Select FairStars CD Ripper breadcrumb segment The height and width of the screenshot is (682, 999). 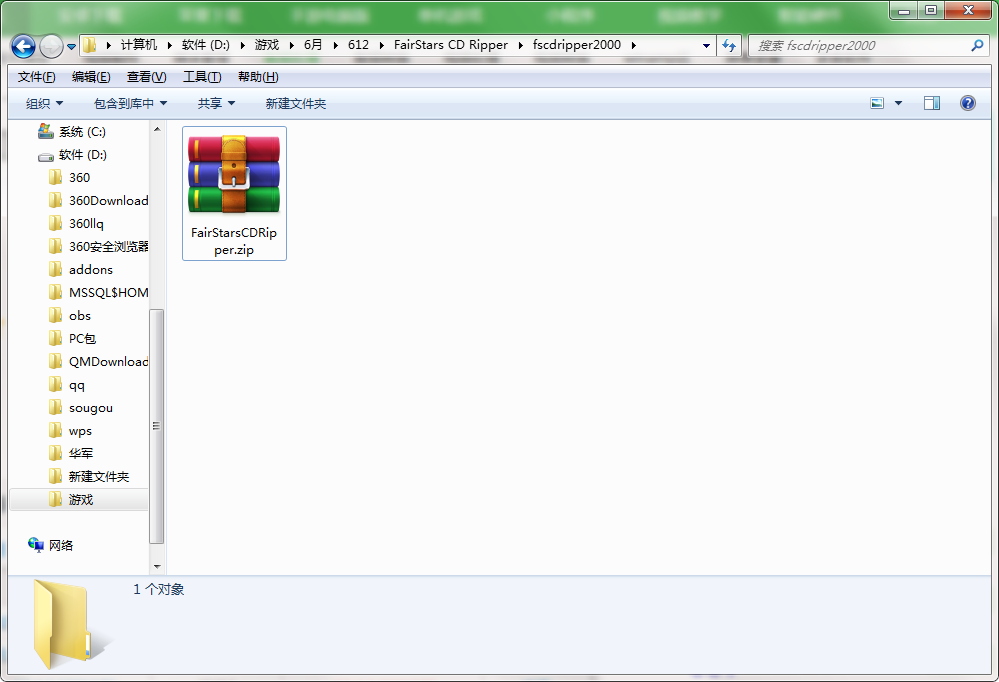[x=450, y=45]
